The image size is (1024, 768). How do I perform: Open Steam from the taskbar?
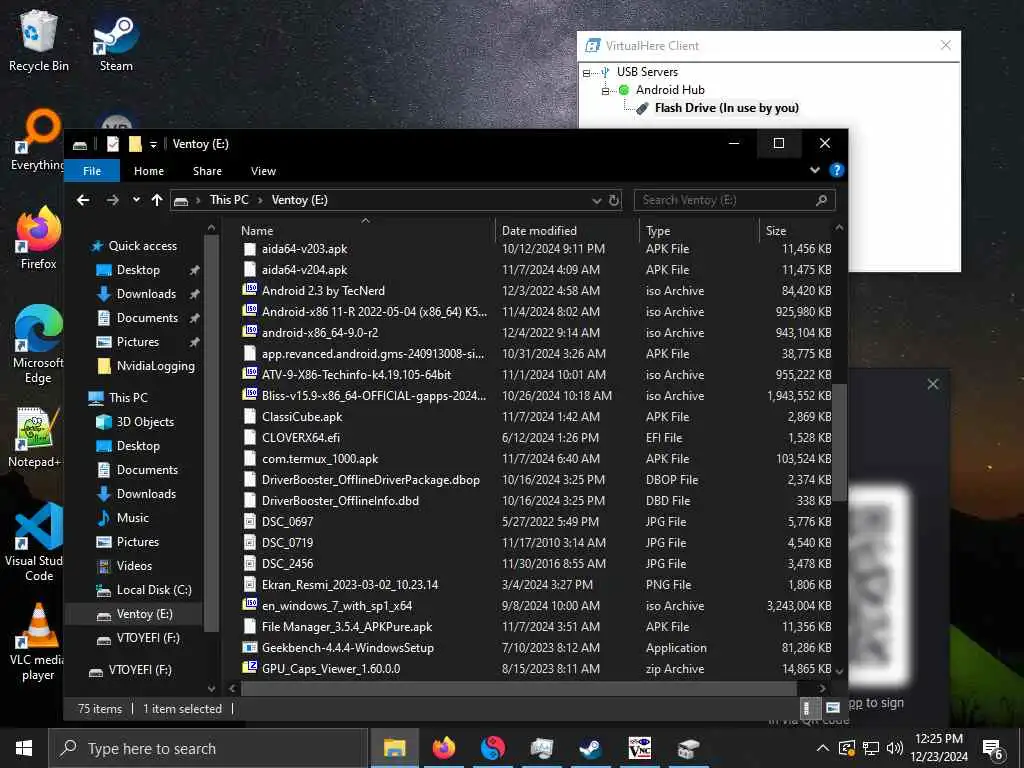(590, 748)
